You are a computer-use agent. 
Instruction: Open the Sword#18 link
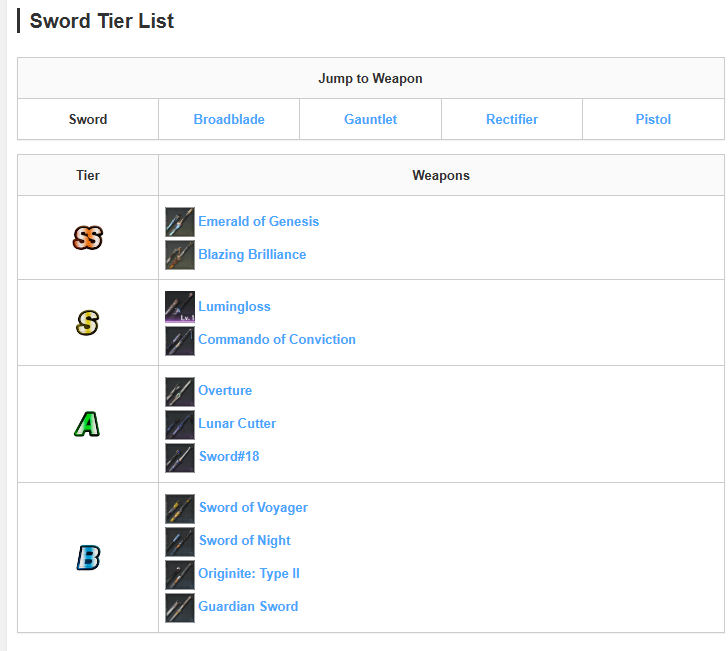point(229,456)
